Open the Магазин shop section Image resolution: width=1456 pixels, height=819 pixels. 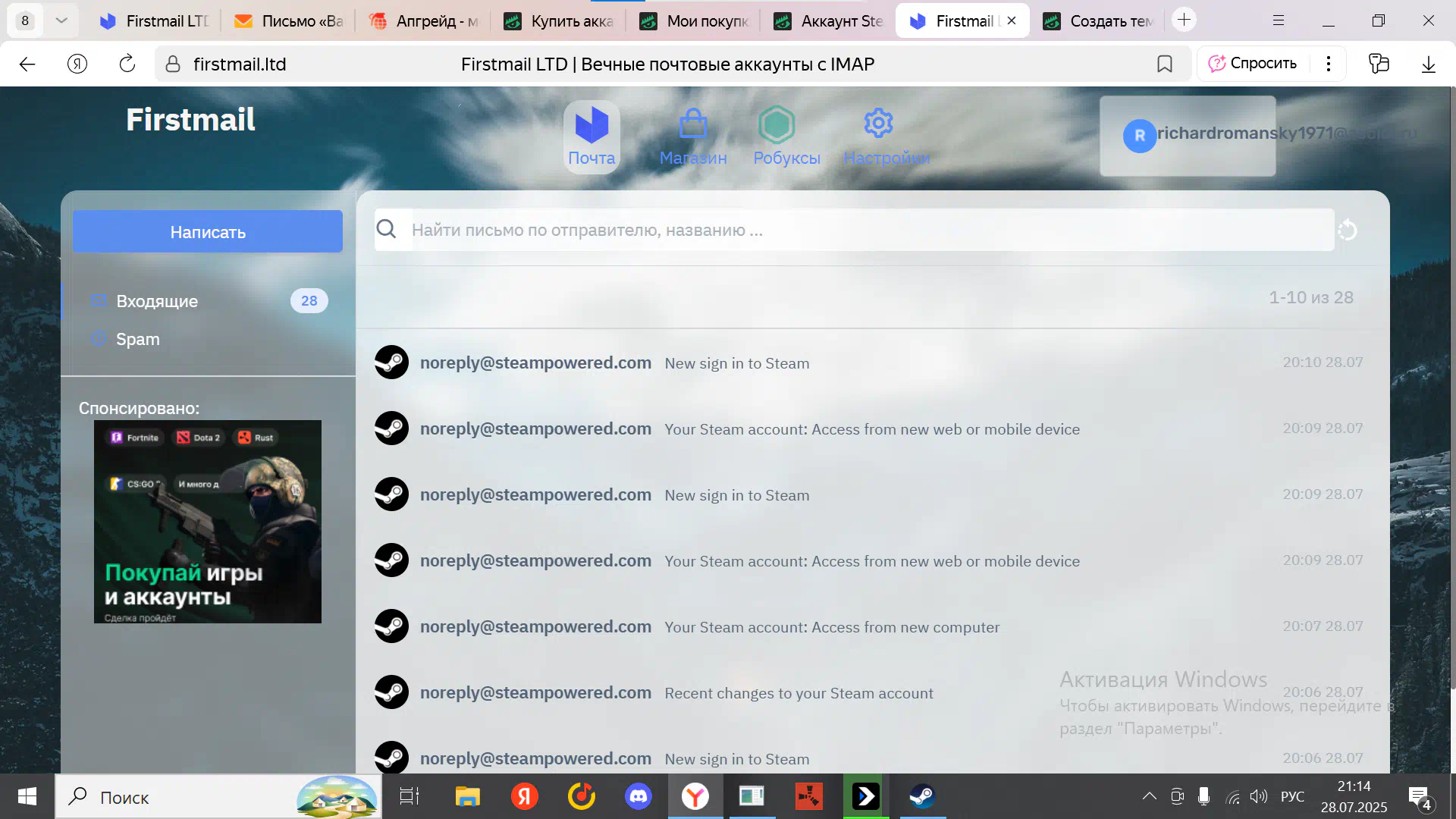point(692,136)
